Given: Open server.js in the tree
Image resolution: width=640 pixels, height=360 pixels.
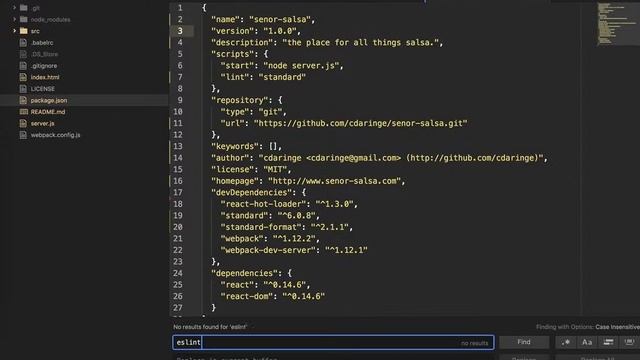Looking at the screenshot, I should point(42,123).
